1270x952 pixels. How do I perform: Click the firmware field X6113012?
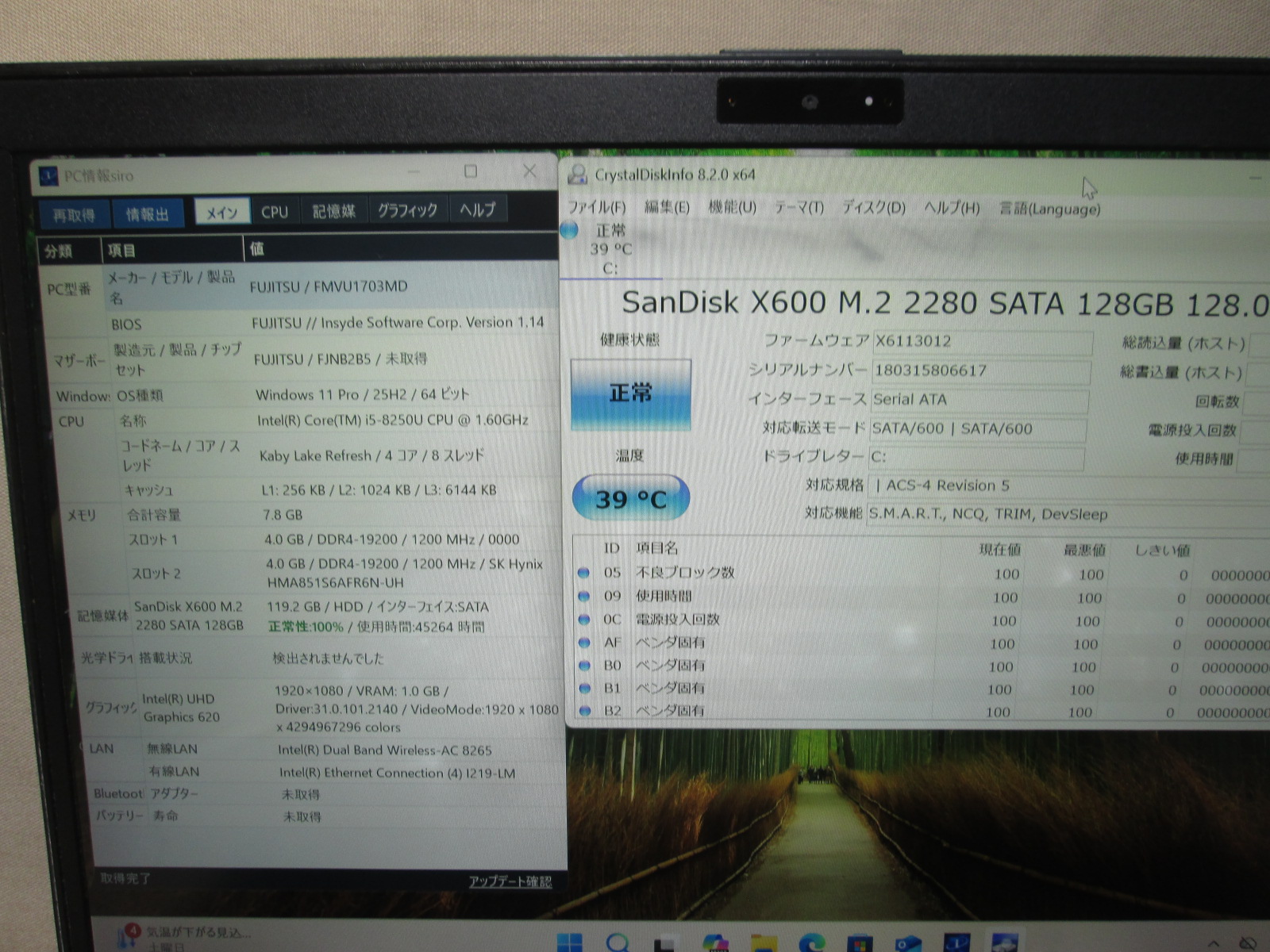[x=982, y=342]
